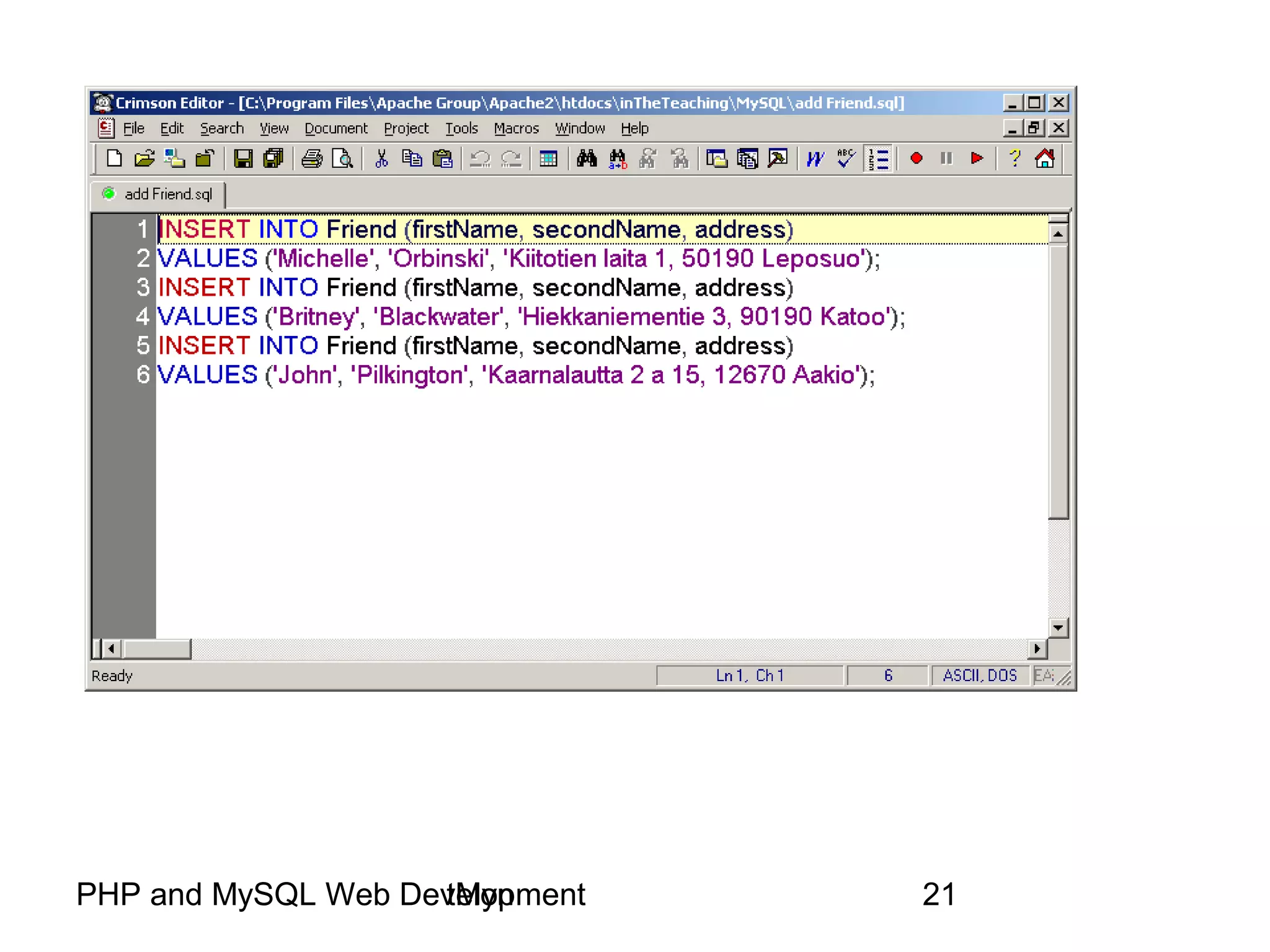Click vertical scrollbar up arrow
This screenshot has width=1270, height=952.
1058,234
